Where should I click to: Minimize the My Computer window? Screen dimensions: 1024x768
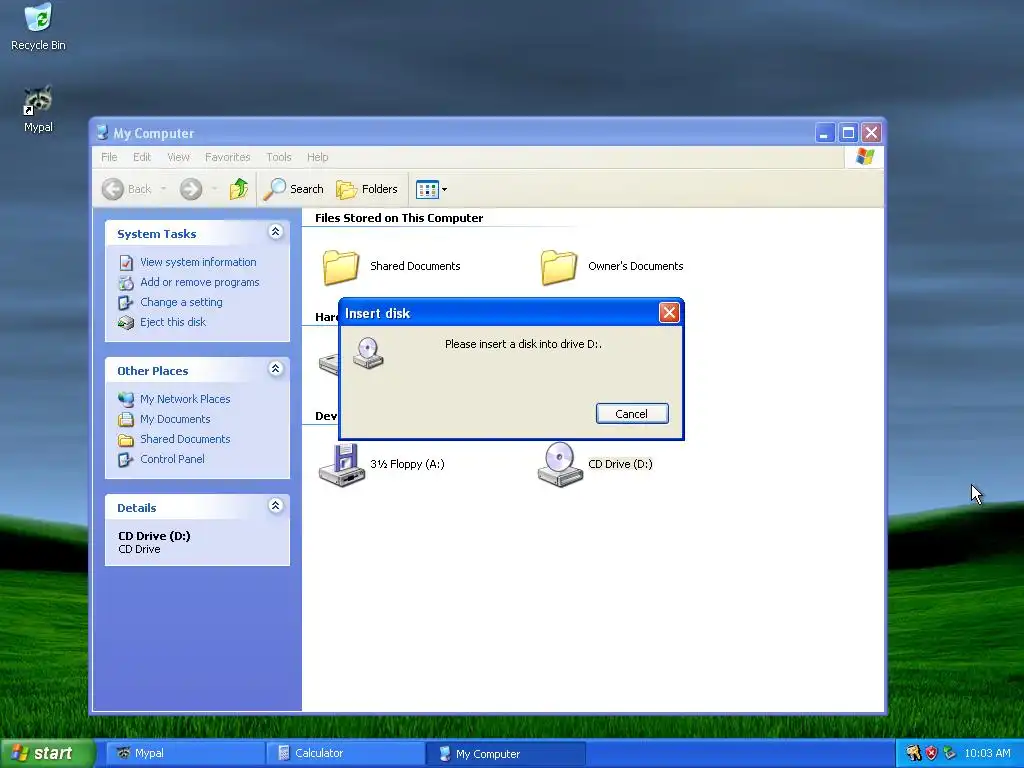click(x=825, y=133)
